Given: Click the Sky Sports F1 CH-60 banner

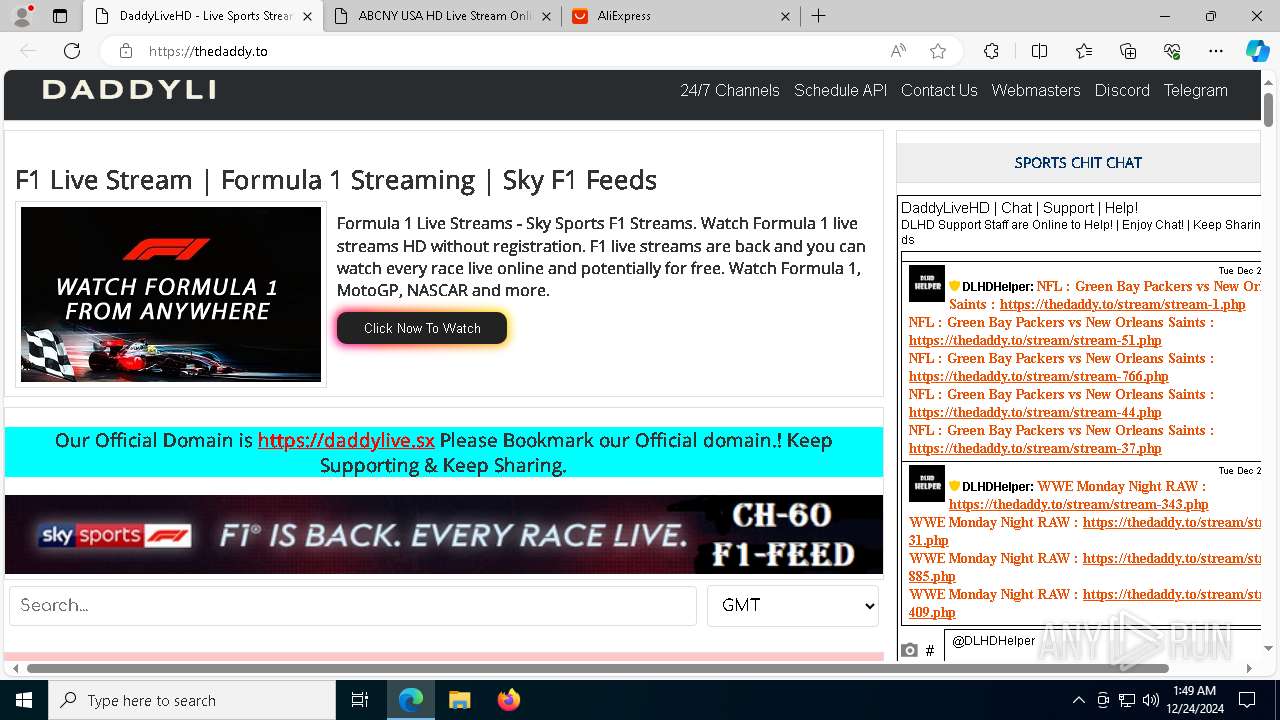Looking at the screenshot, I should pyautogui.click(x=444, y=535).
